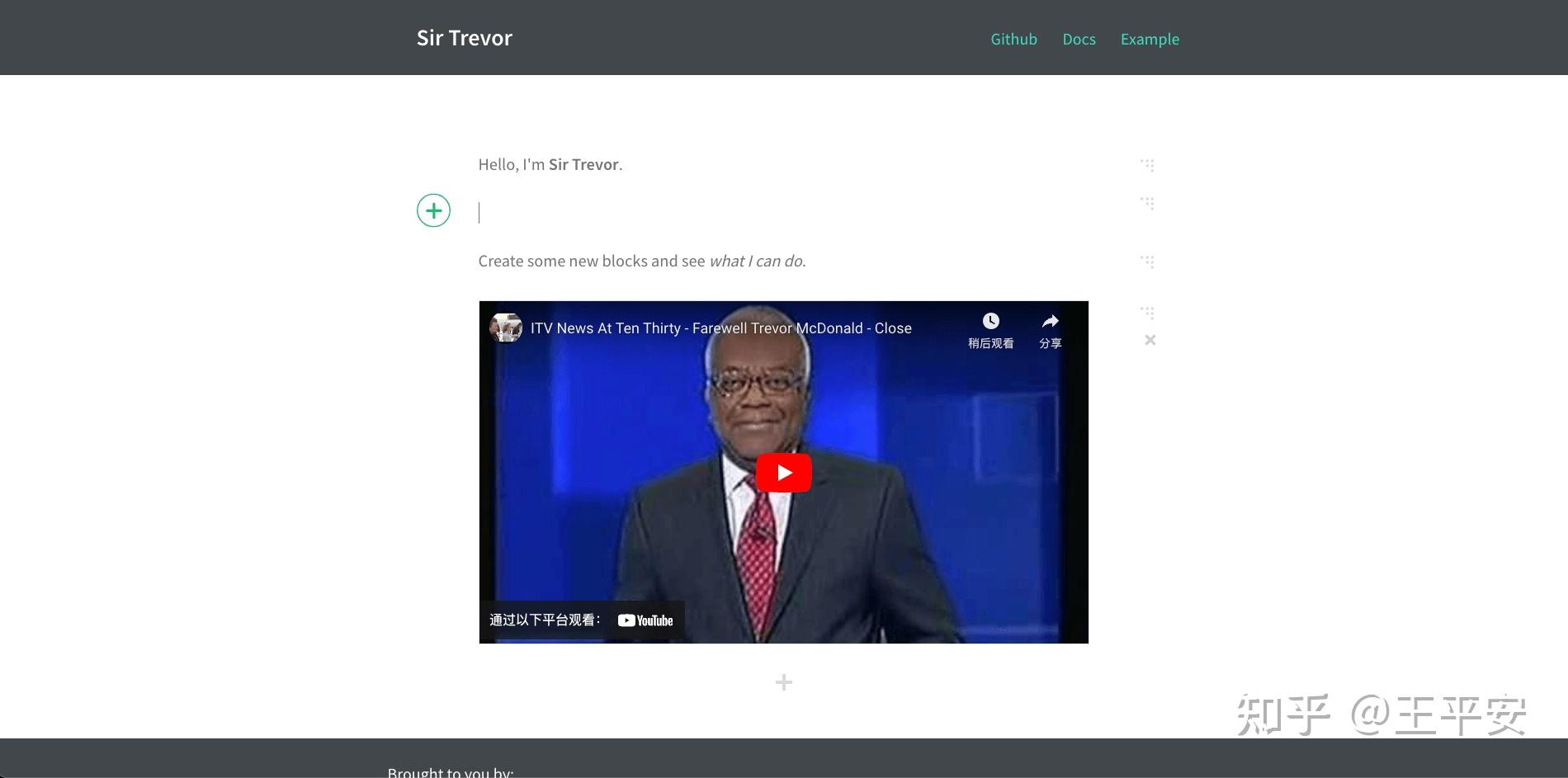Click the italic 'what I can do' text
The height and width of the screenshot is (778, 1568).
756,262
